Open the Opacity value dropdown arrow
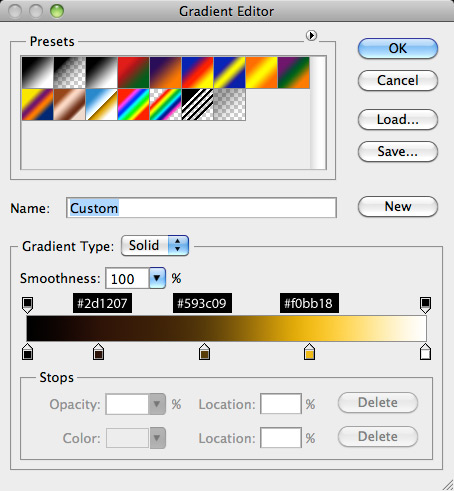Viewport: 454px width, 491px height. [x=157, y=404]
